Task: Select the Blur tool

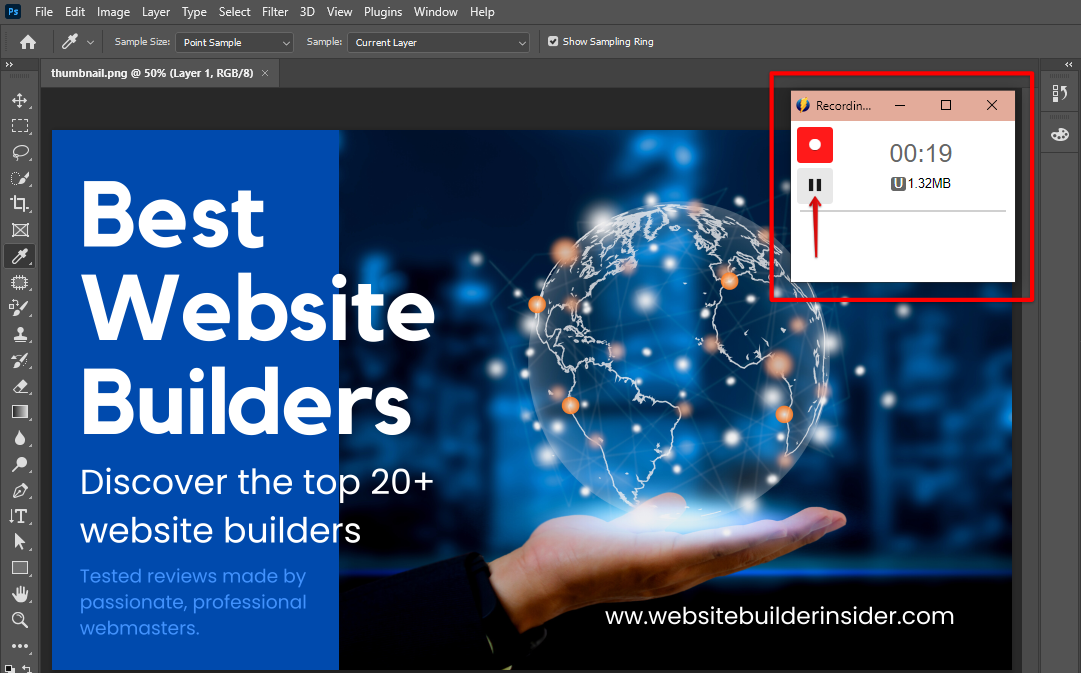Action: (20, 439)
